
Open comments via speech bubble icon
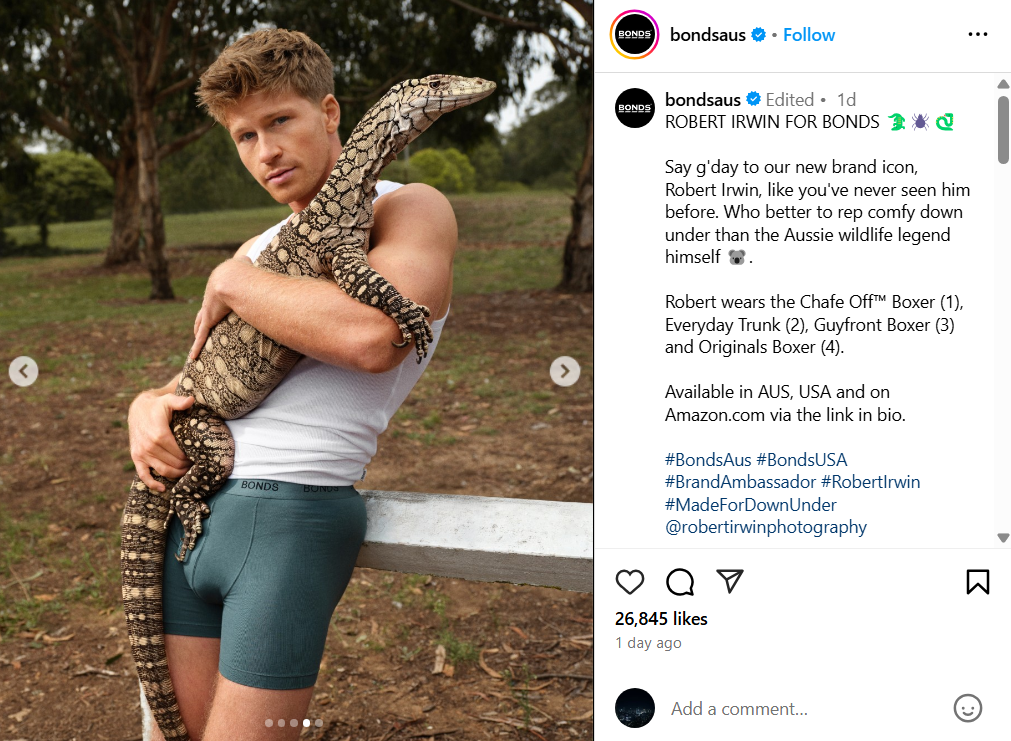pos(680,582)
